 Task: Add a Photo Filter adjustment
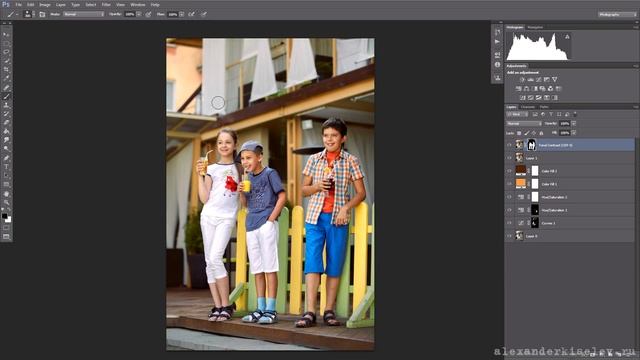[x=542, y=89]
